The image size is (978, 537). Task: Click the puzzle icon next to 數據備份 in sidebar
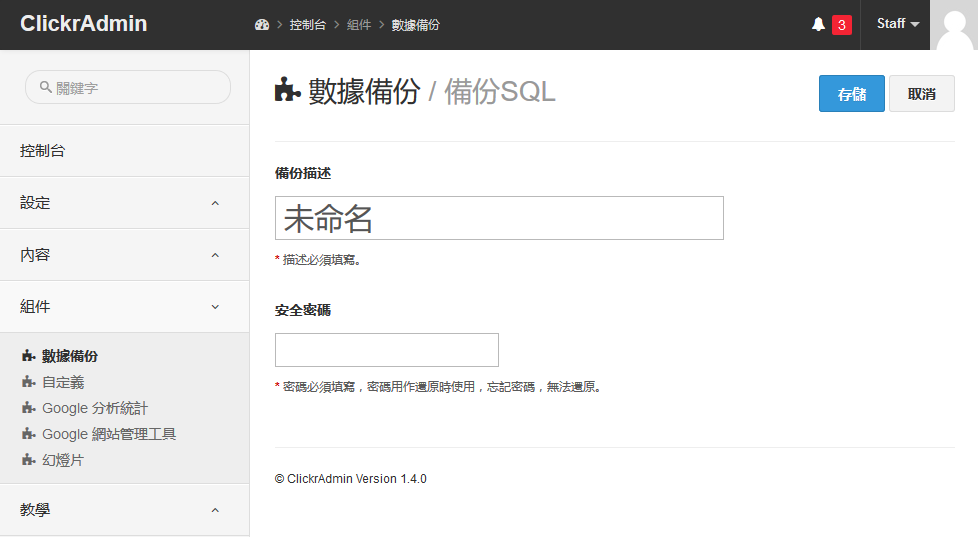(x=29, y=356)
